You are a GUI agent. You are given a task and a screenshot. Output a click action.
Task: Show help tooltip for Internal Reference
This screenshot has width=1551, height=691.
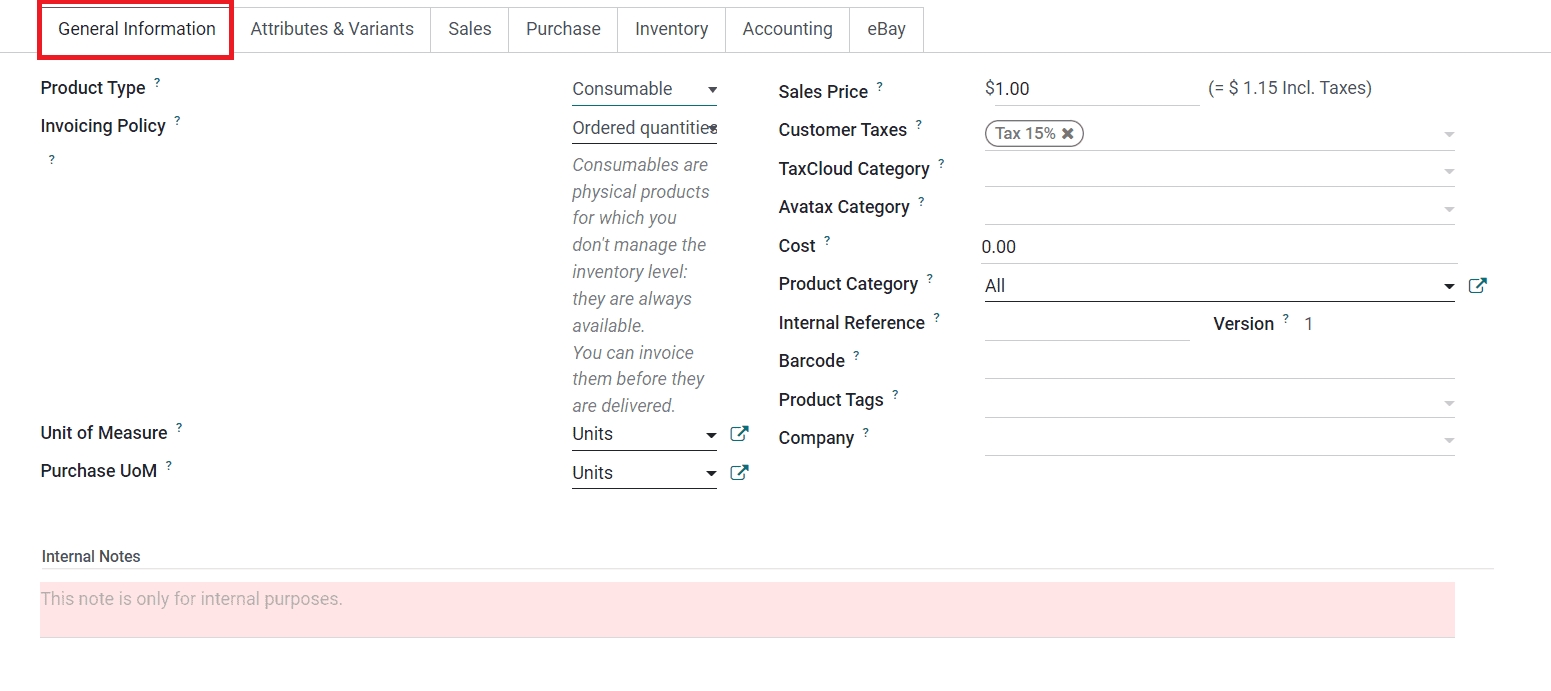coord(937,318)
